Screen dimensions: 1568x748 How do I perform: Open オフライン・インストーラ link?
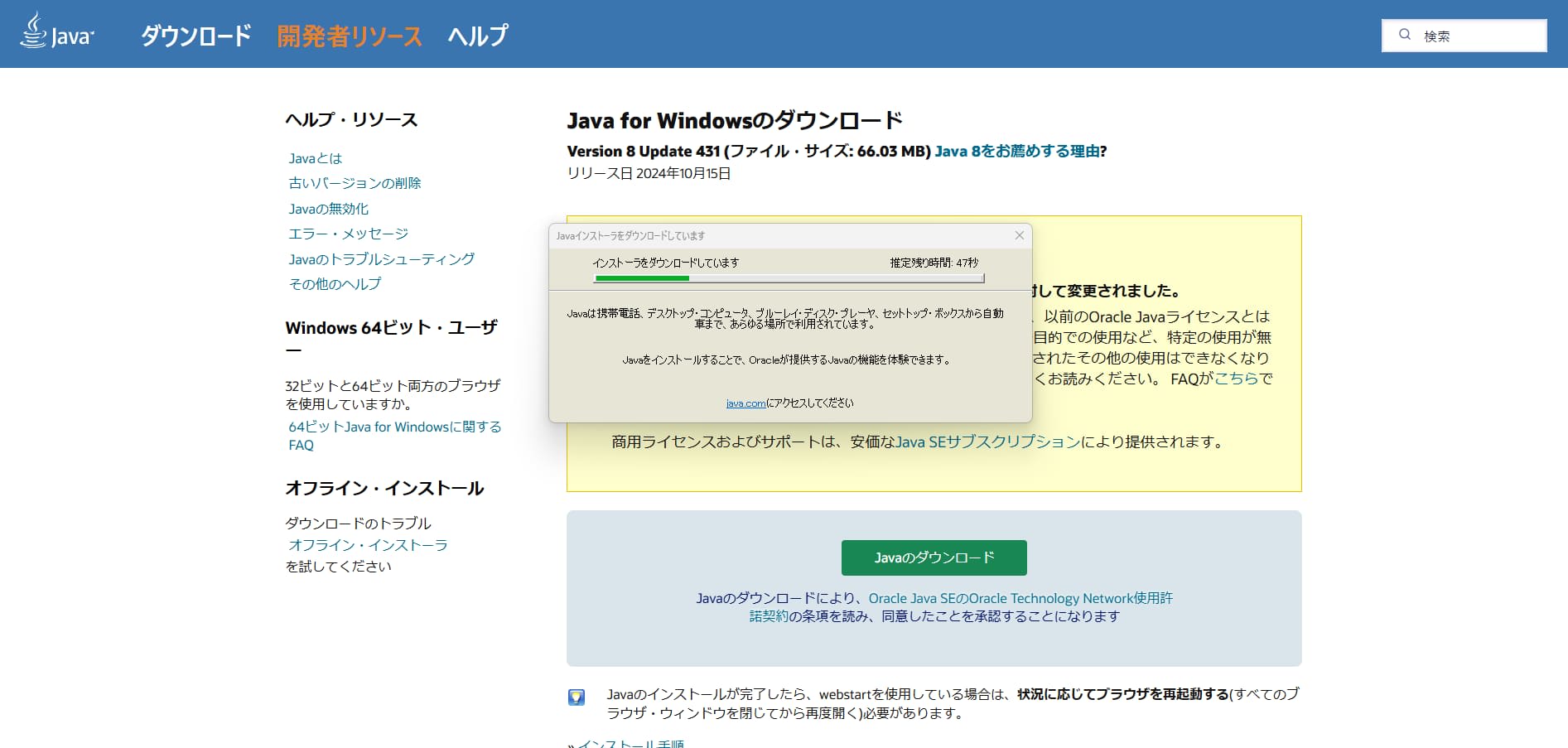coord(368,545)
